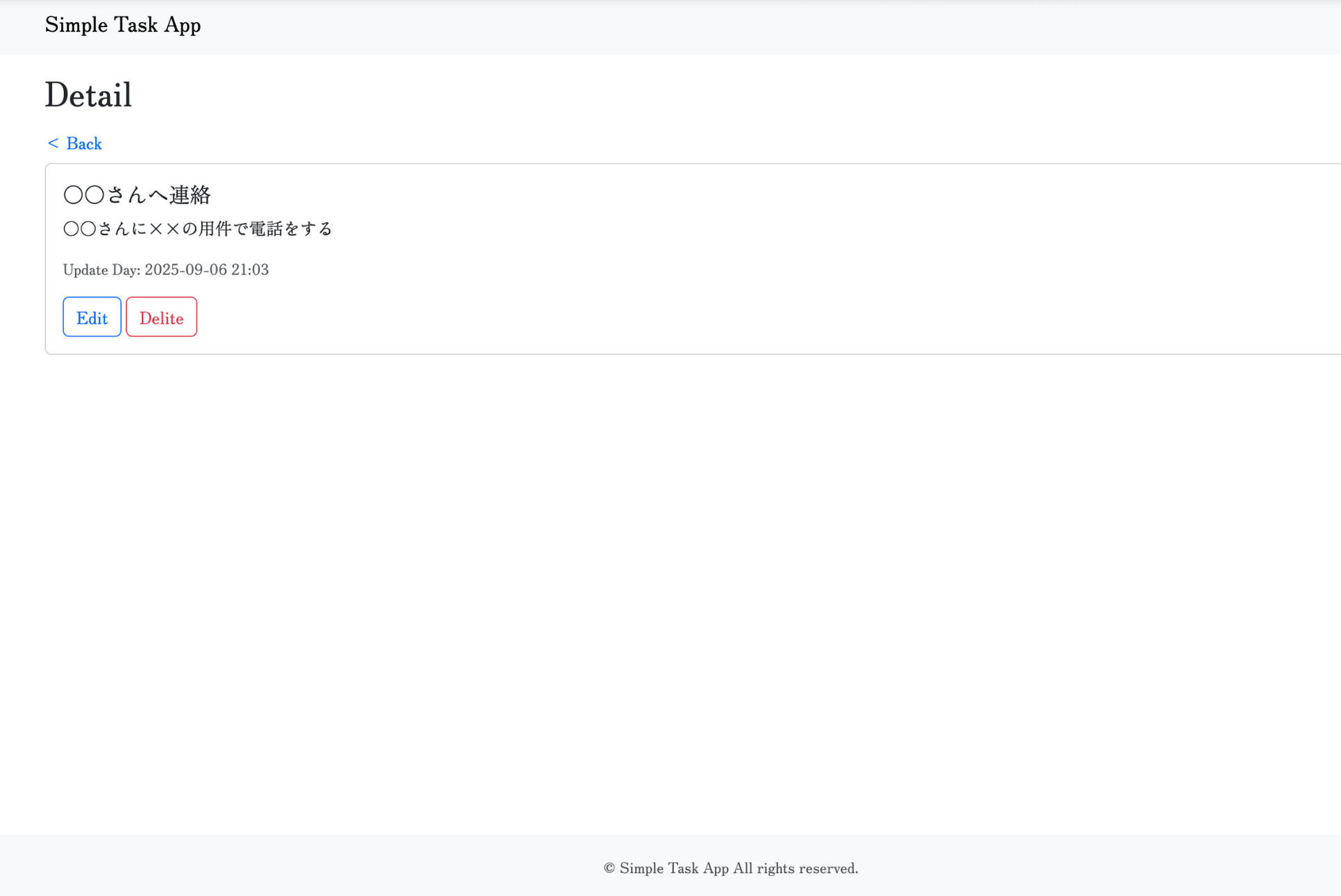Click the task title 〇〇さんへ連絡
The height and width of the screenshot is (896, 1341).
[x=136, y=195]
